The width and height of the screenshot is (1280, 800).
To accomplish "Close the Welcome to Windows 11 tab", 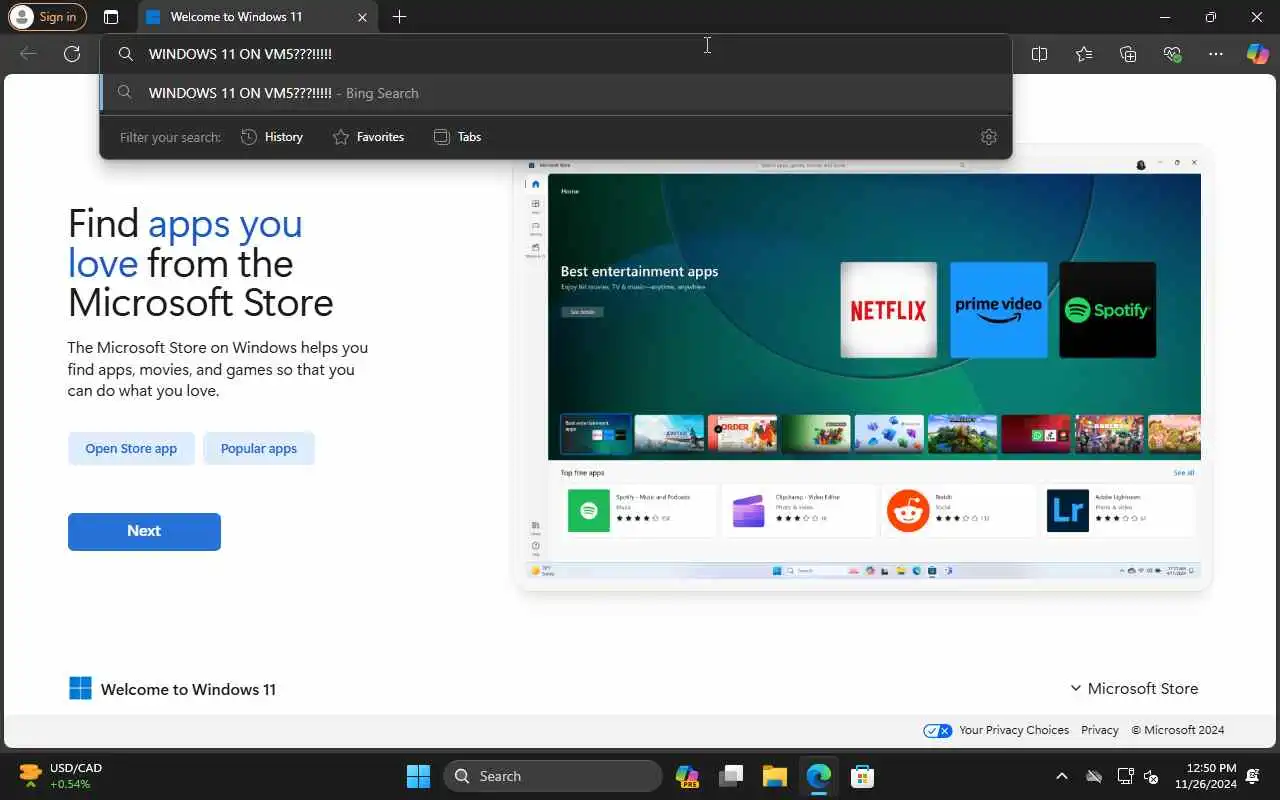I will point(362,17).
